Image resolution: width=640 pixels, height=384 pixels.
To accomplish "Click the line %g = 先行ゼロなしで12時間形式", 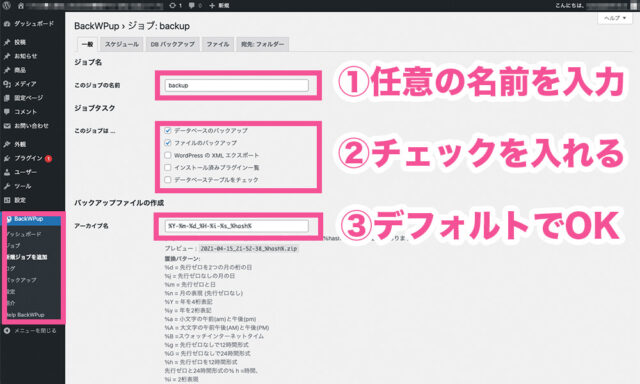I will click(x=207, y=345).
